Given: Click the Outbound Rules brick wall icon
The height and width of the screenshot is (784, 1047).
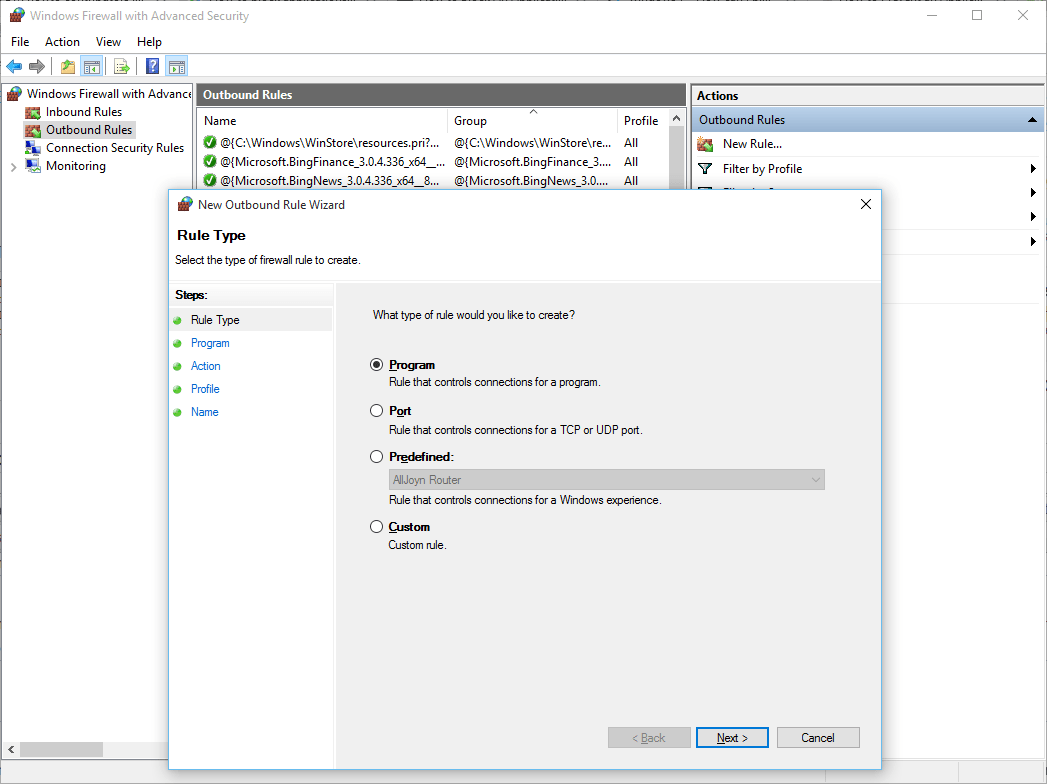Looking at the screenshot, I should [33, 130].
